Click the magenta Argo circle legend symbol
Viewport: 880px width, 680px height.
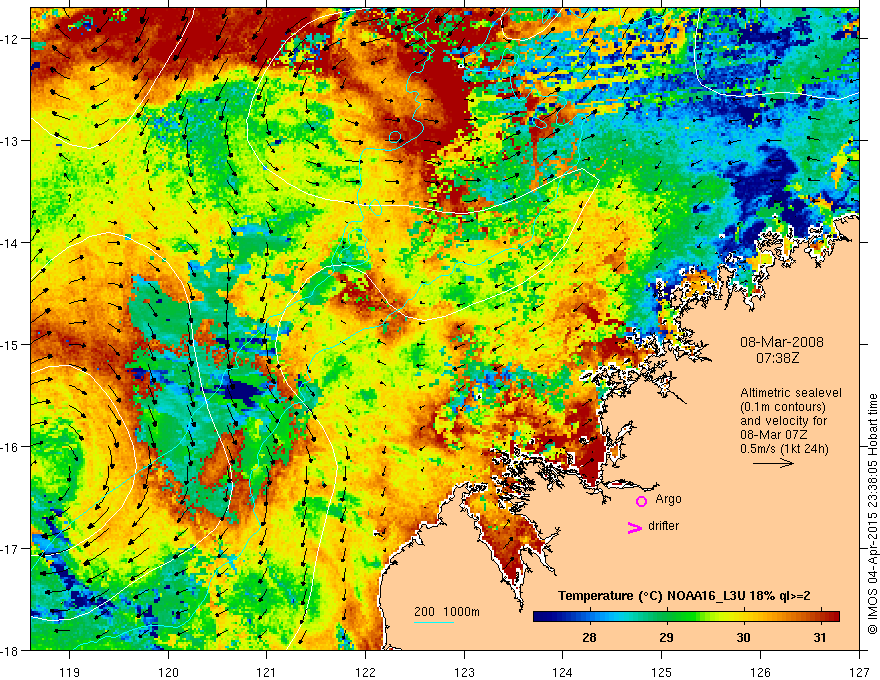[x=641, y=501]
